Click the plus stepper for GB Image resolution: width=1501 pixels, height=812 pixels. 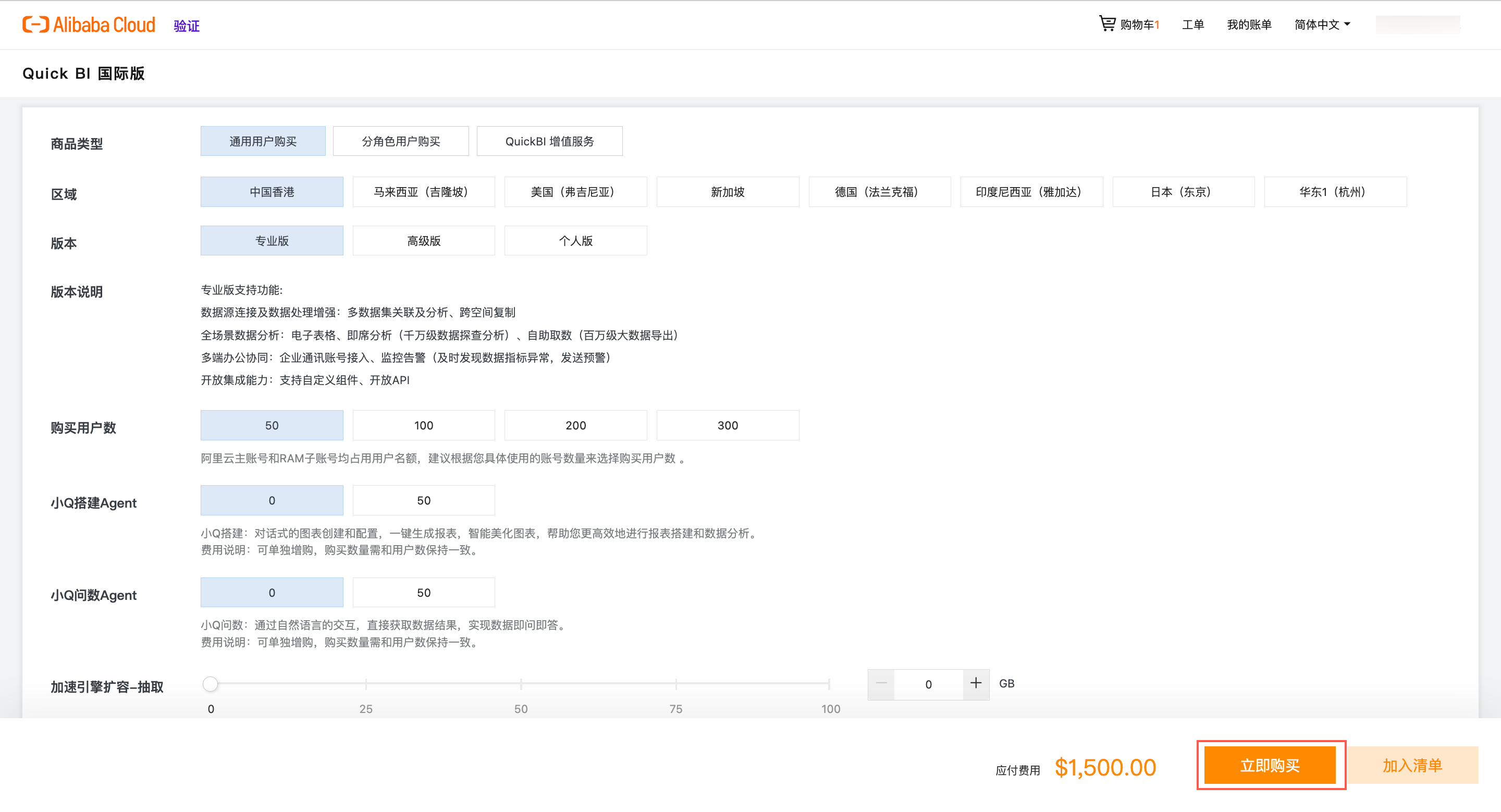tap(976, 684)
